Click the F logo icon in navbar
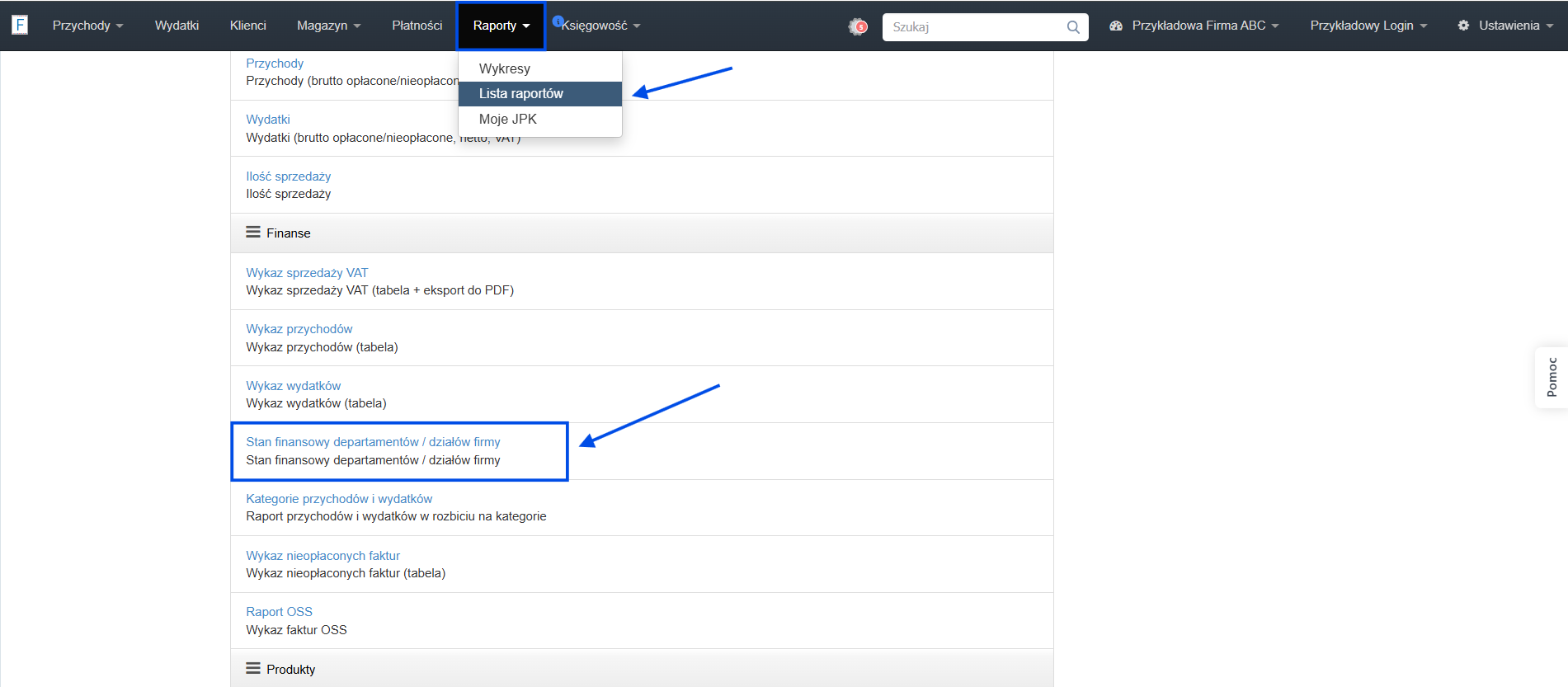Image resolution: width=1568 pixels, height=687 pixels. pos(20,25)
